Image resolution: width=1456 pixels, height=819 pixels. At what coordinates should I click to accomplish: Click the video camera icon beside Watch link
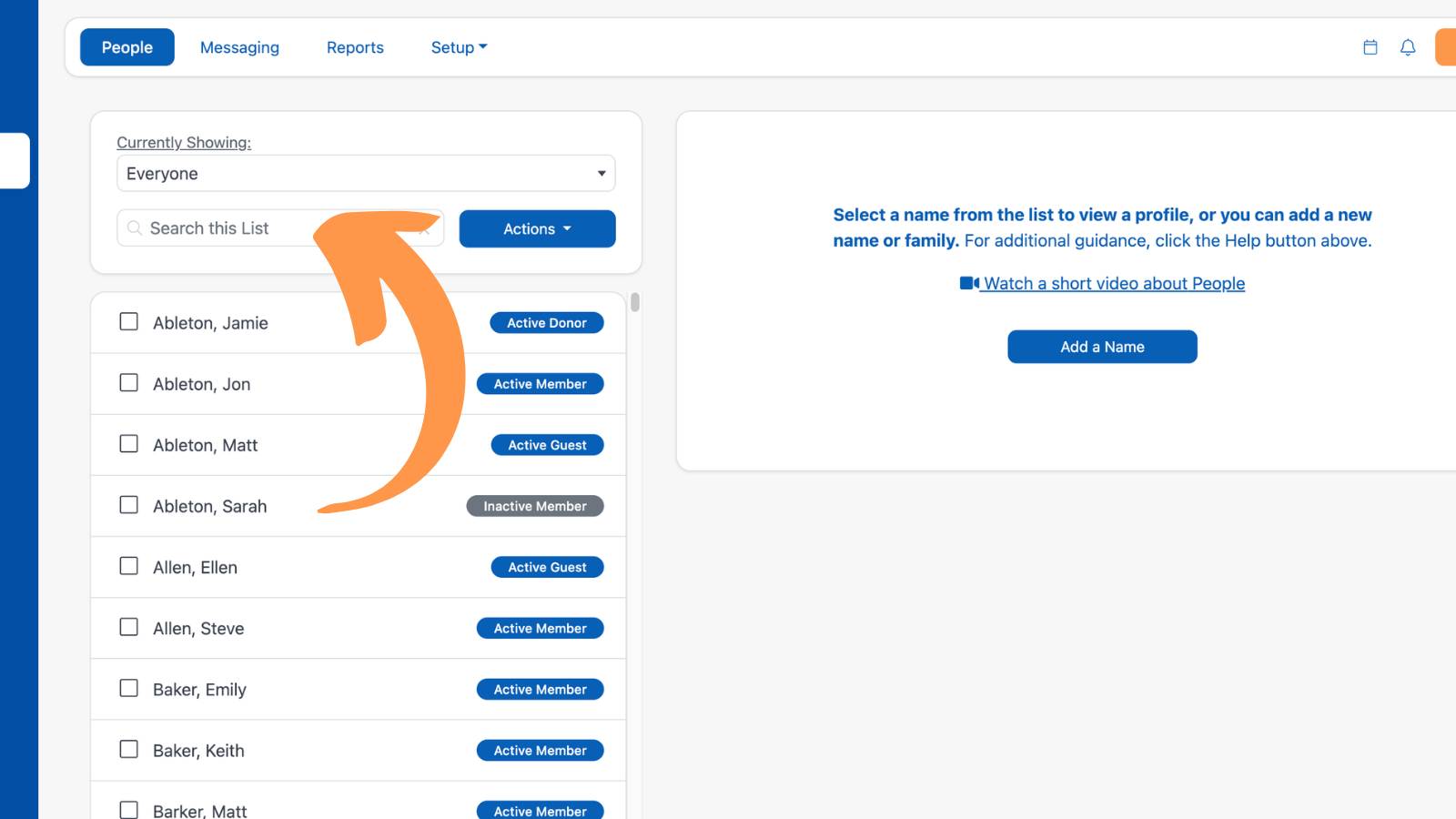969,283
